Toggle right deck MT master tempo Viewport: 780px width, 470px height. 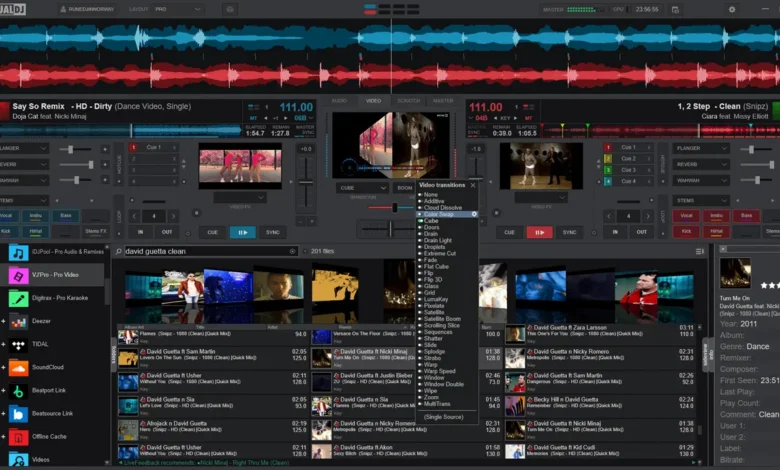(x=528, y=118)
